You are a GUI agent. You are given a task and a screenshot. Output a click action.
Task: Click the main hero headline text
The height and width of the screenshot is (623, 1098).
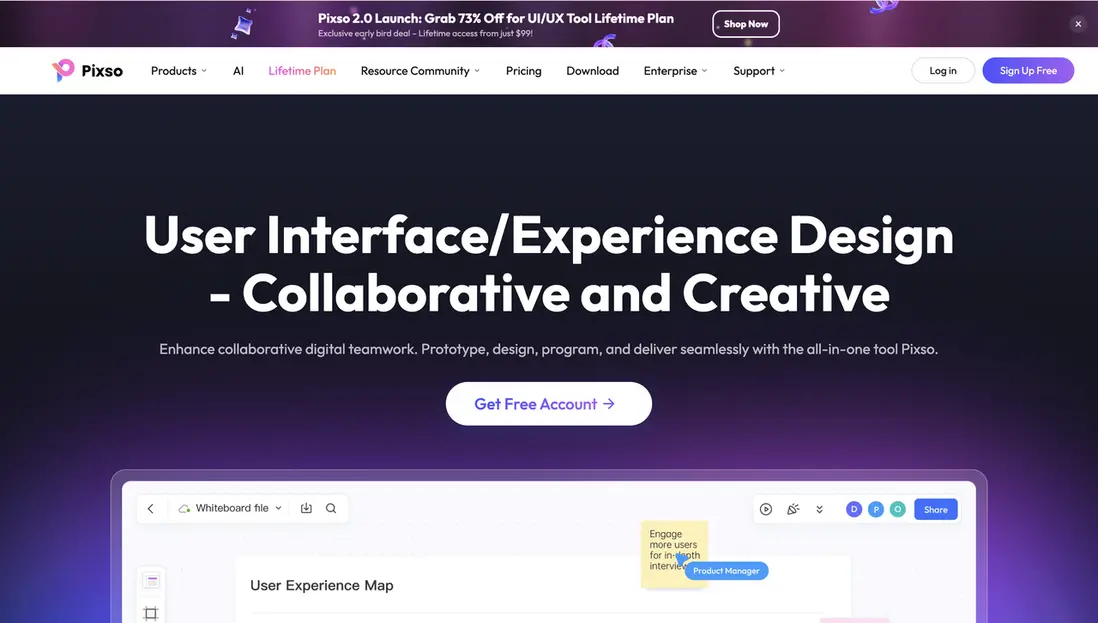tap(549, 264)
